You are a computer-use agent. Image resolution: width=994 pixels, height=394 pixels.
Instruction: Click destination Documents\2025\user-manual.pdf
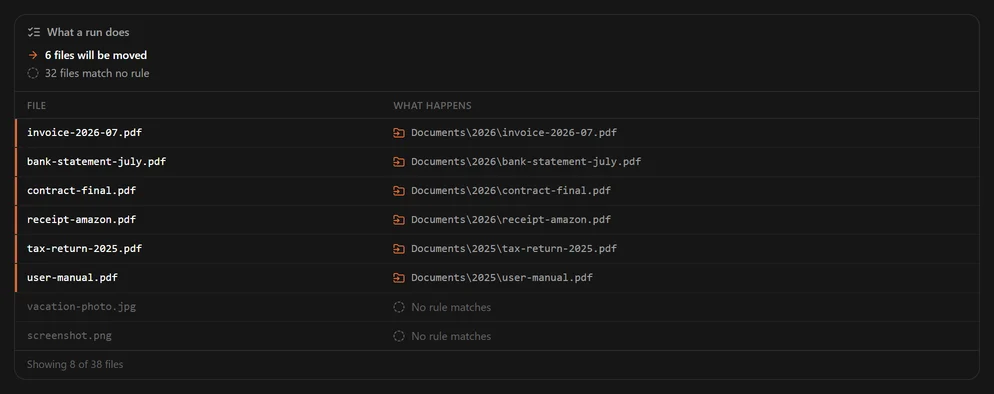coord(502,277)
